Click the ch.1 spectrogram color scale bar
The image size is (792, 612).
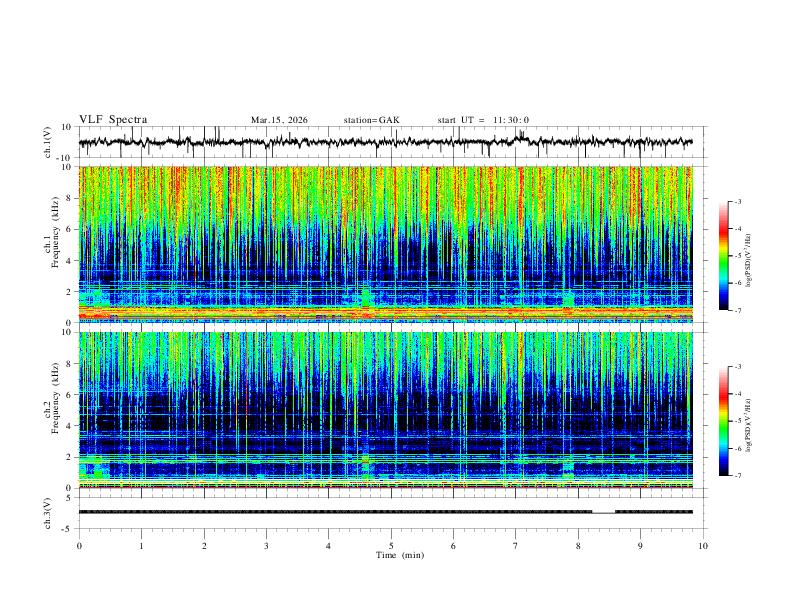(723, 256)
